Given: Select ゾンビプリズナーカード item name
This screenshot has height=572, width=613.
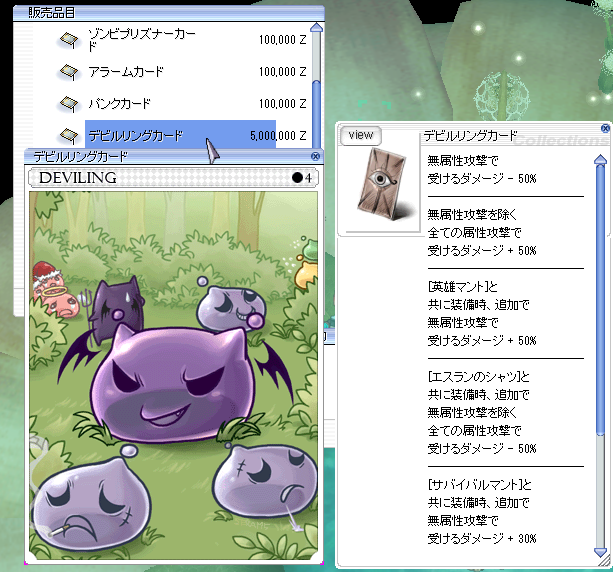Looking at the screenshot, I should point(142,40).
